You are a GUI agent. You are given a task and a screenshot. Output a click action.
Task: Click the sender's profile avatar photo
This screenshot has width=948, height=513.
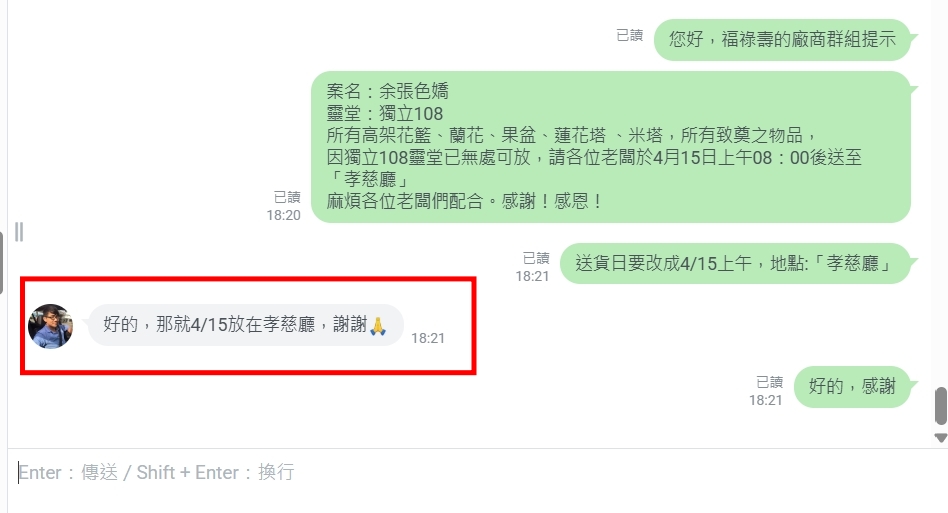(50, 326)
